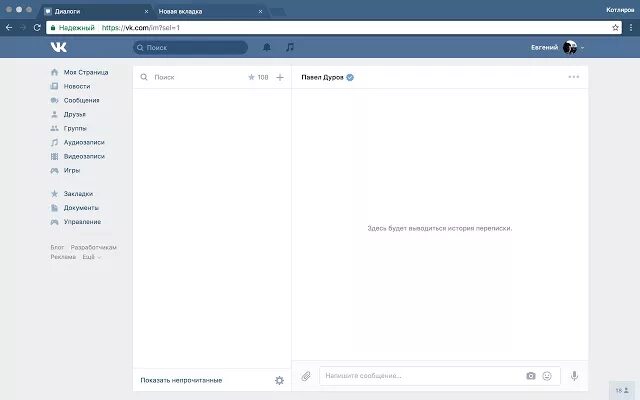This screenshot has width=640, height=400.
Task: Open Новости in sidebar
Action: (x=77, y=86)
